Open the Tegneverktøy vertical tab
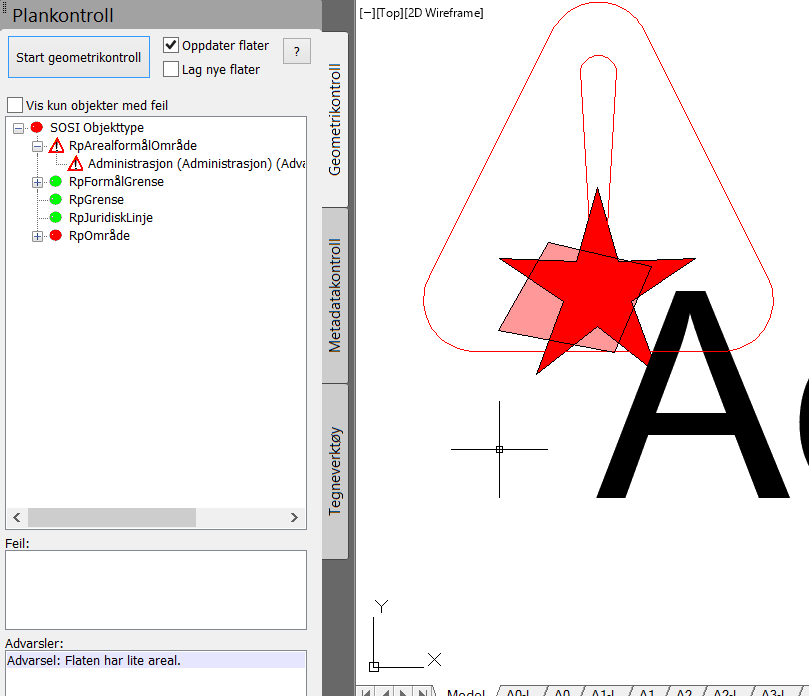Screen dimensions: 809x696 [335, 471]
